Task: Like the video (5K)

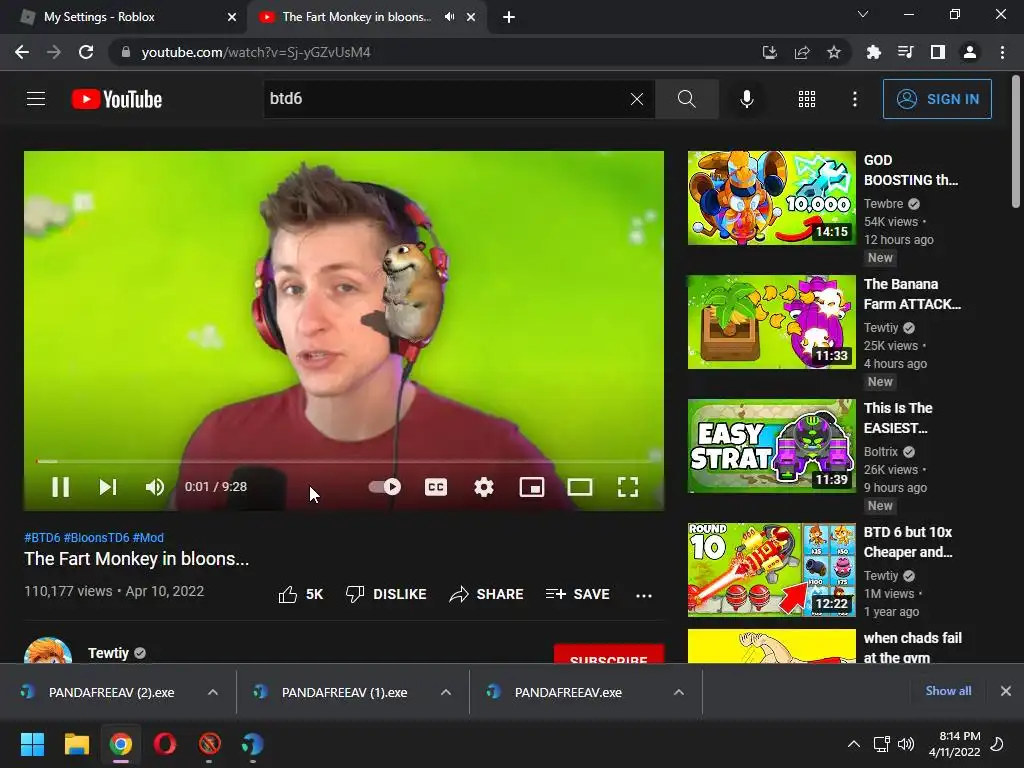Action: click(x=300, y=594)
